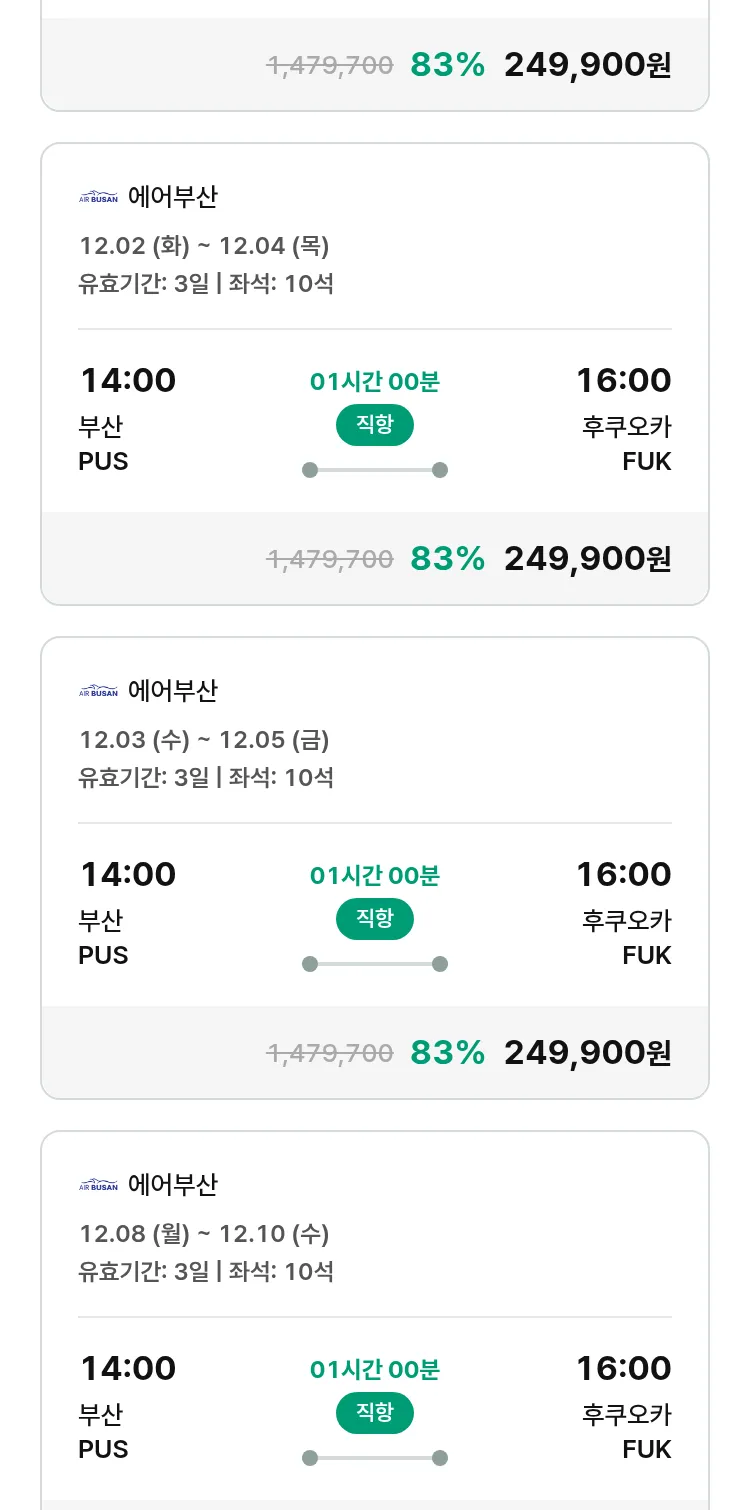Tap the 직항 badge on 12.02 flight

pyautogui.click(x=374, y=425)
